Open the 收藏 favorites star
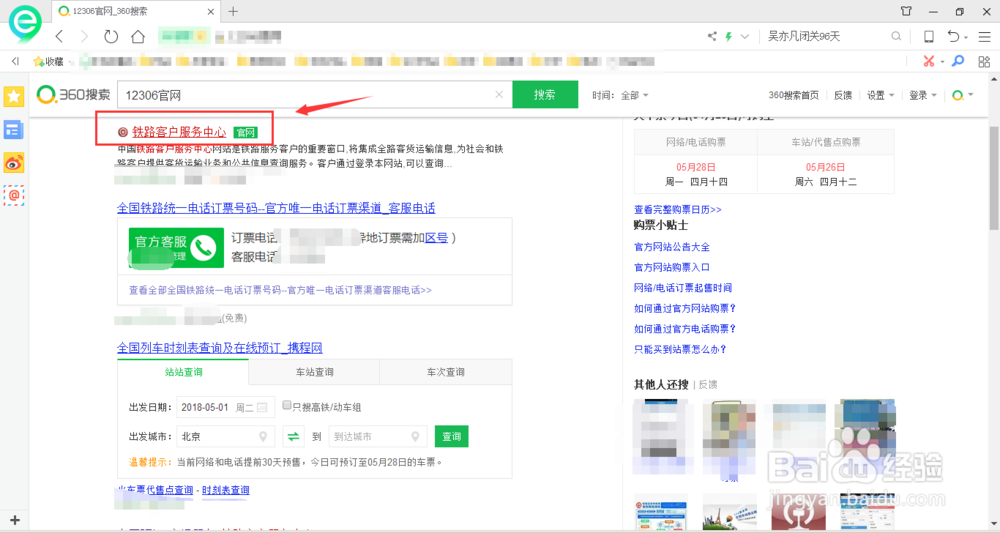 click(48, 61)
